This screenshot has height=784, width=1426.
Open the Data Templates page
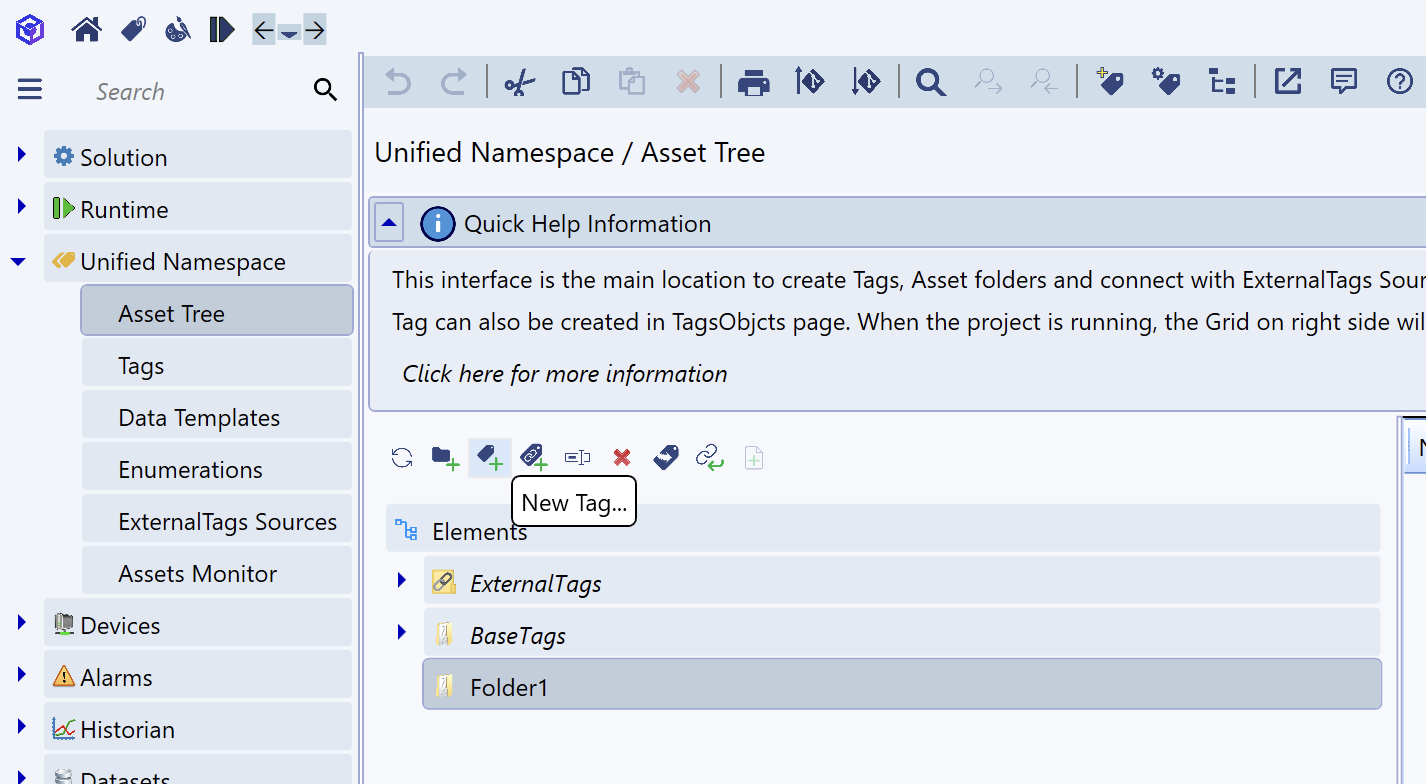199,418
